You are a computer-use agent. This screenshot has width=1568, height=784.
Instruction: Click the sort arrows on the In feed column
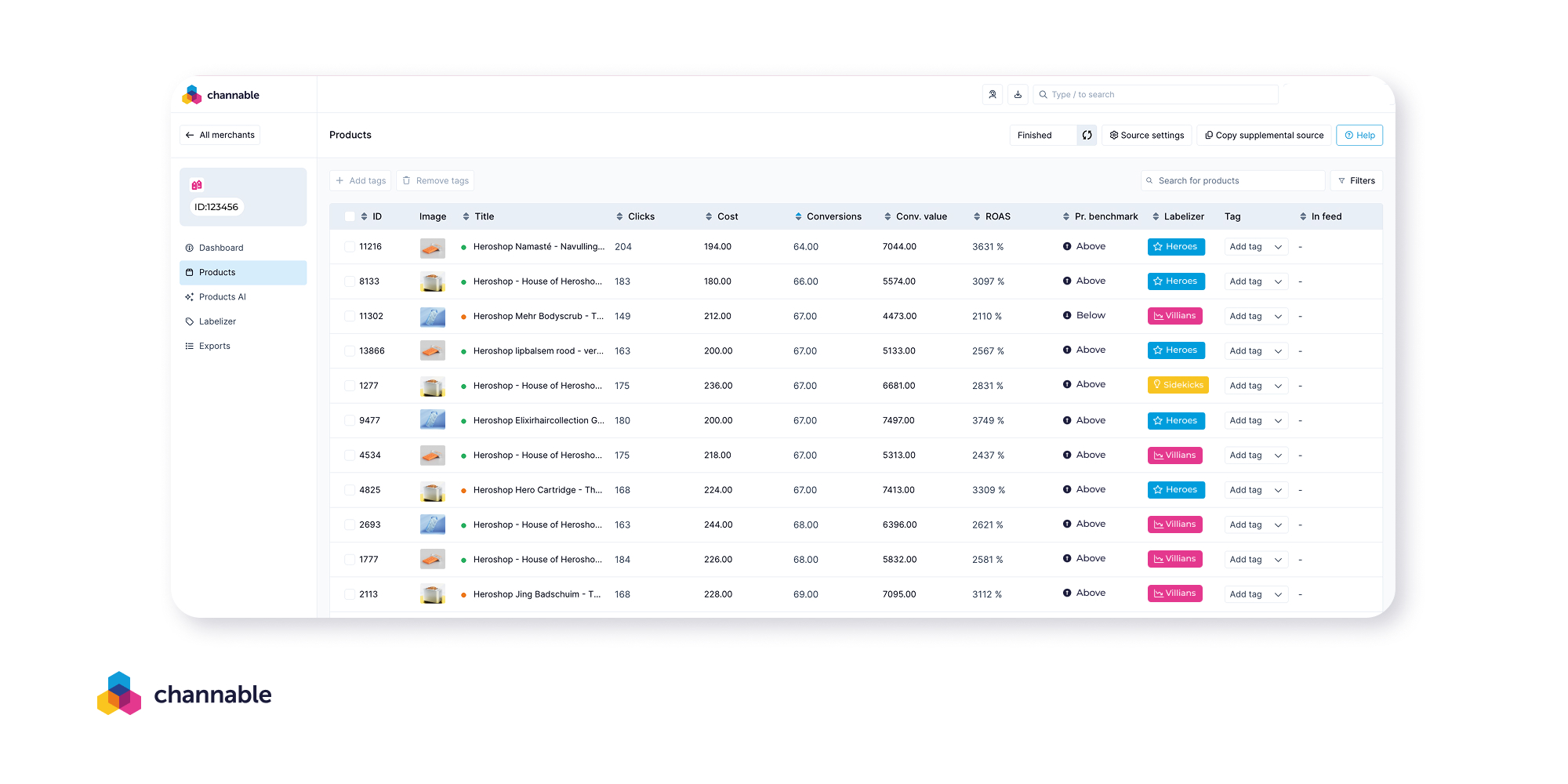click(x=1303, y=216)
